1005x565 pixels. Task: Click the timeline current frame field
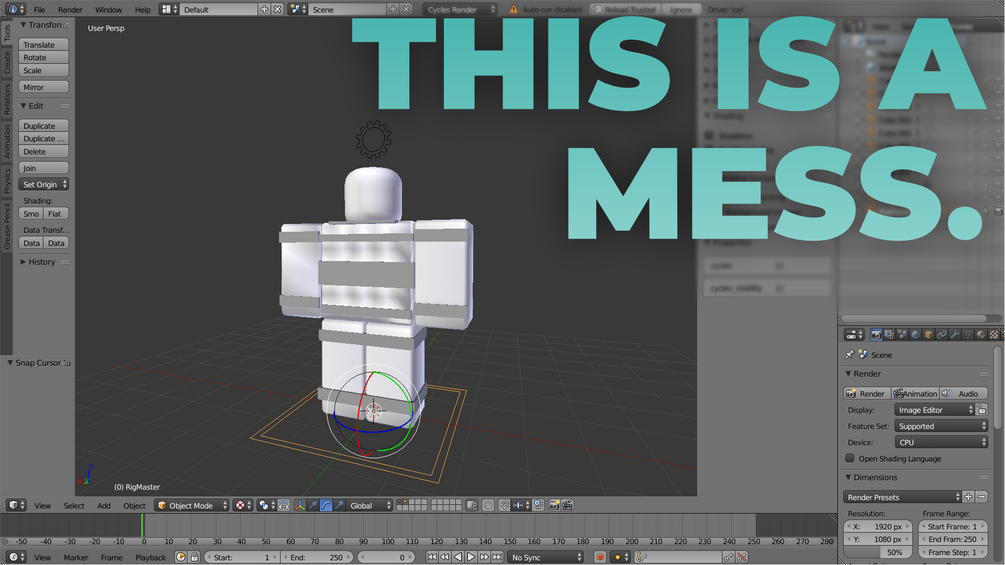[x=384, y=557]
